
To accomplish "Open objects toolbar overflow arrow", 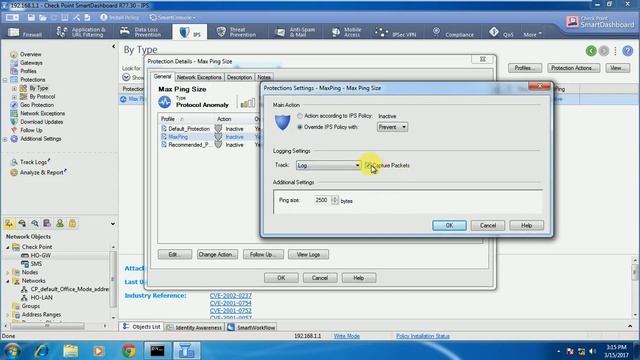I will pyautogui.click(x=113, y=224).
